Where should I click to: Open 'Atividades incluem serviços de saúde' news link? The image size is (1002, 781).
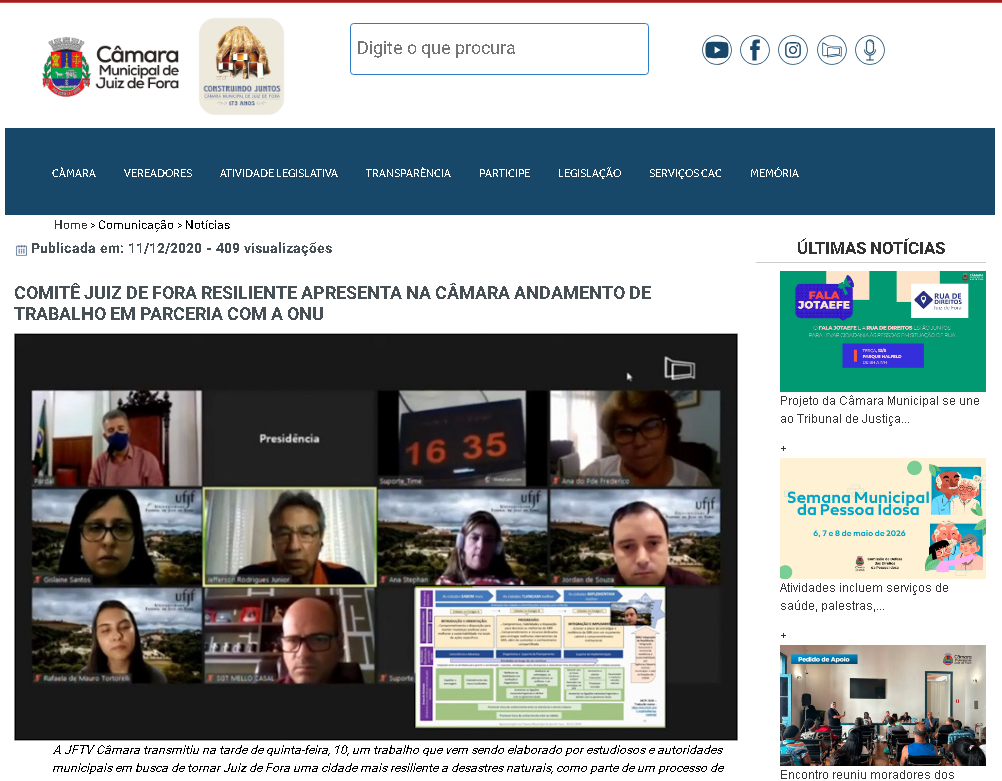coord(864,596)
